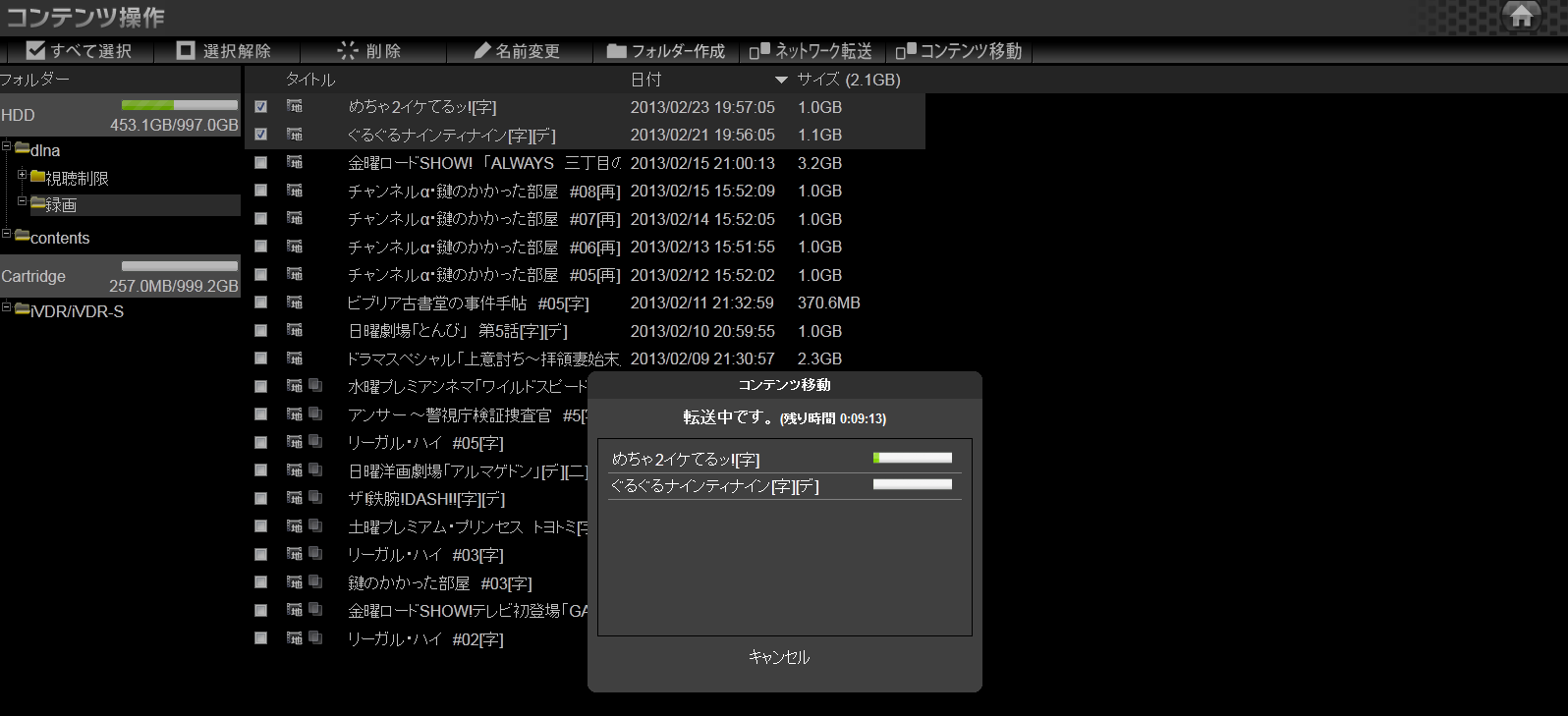Check the 鍵のかかった部屋 #06[再] checkbox
The image size is (1568, 716).
pyautogui.click(x=260, y=247)
